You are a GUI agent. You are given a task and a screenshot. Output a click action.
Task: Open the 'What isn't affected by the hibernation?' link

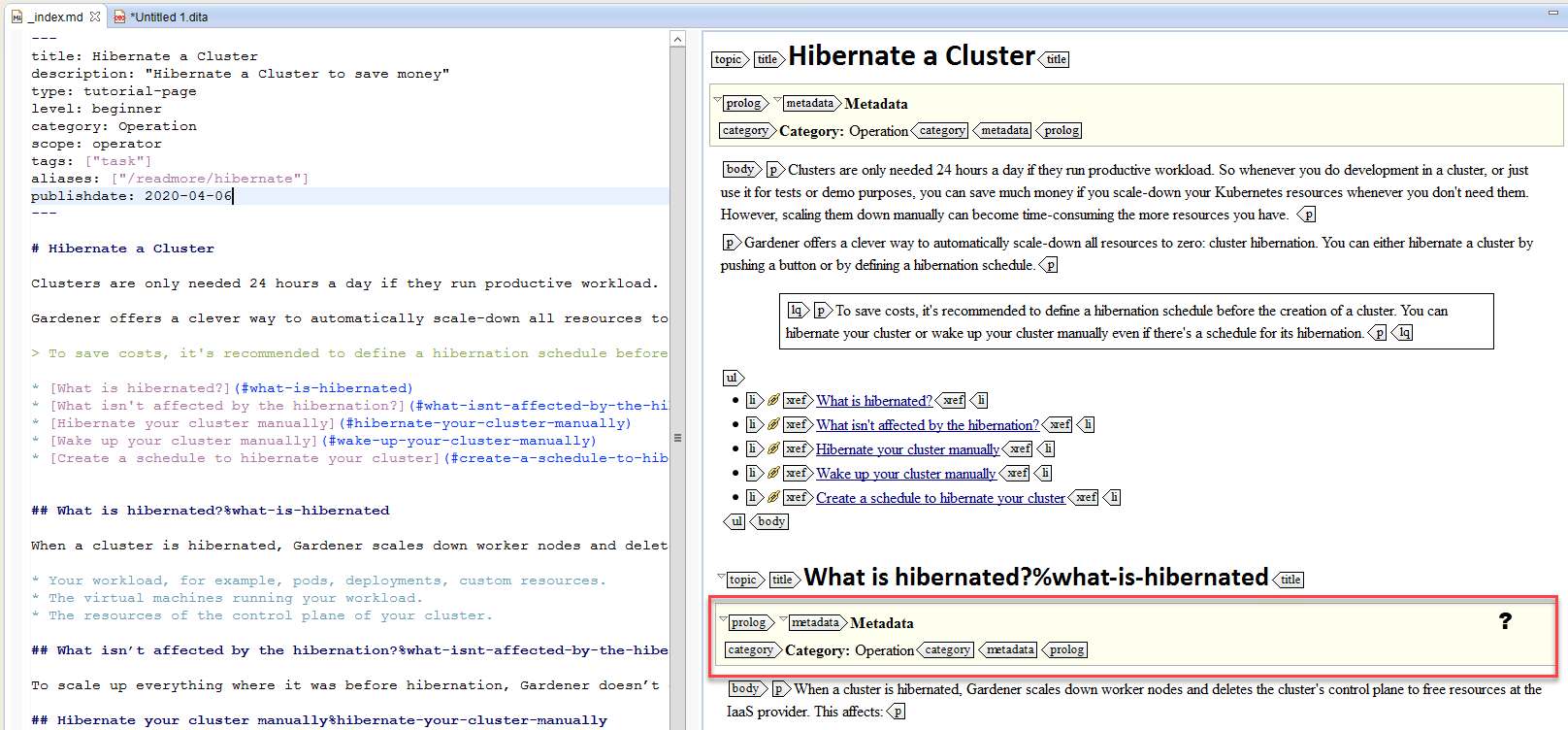928,425
